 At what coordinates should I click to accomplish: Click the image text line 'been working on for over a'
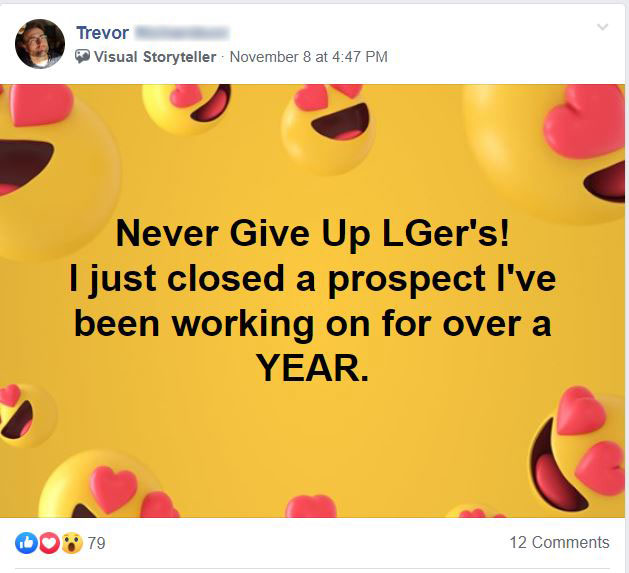312,323
